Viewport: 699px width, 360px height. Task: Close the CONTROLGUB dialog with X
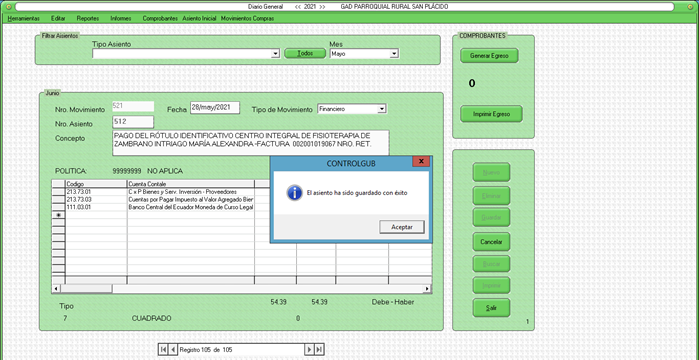point(421,161)
